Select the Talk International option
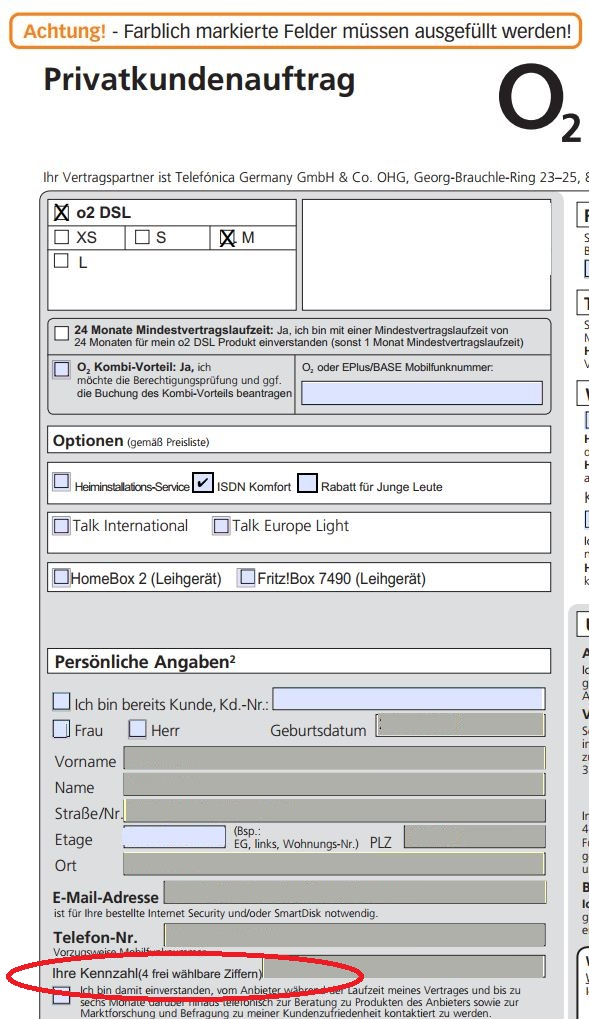 click(x=62, y=525)
